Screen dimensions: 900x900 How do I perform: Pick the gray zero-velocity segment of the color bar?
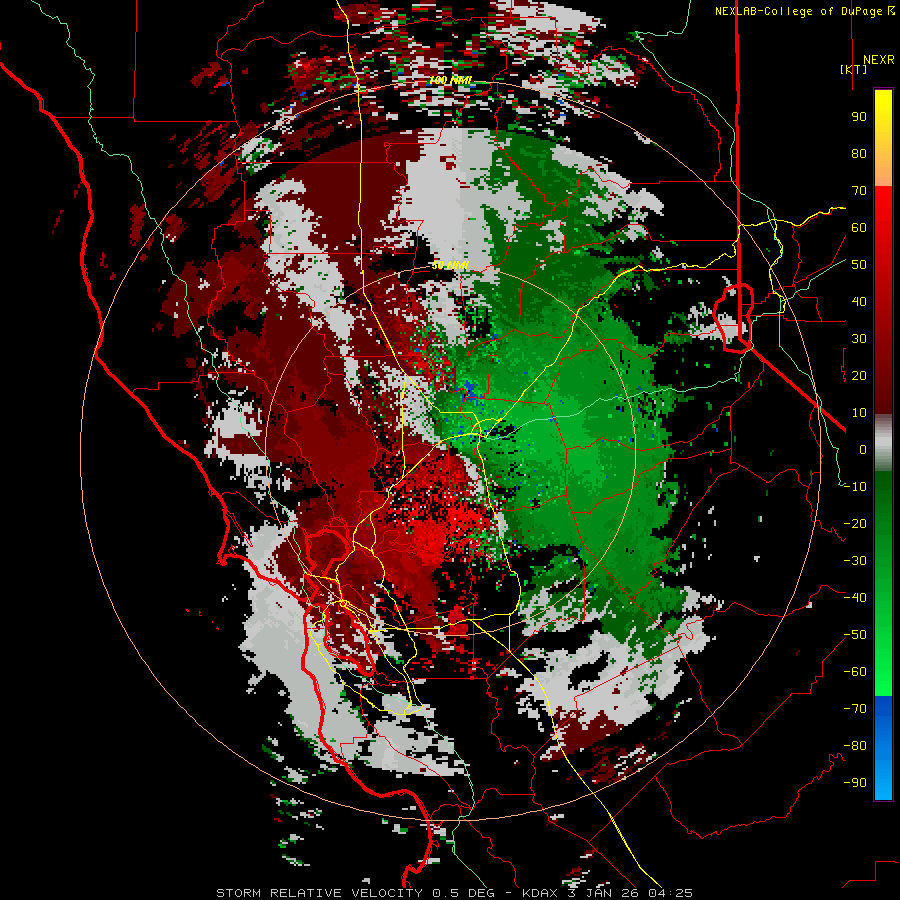[883, 443]
